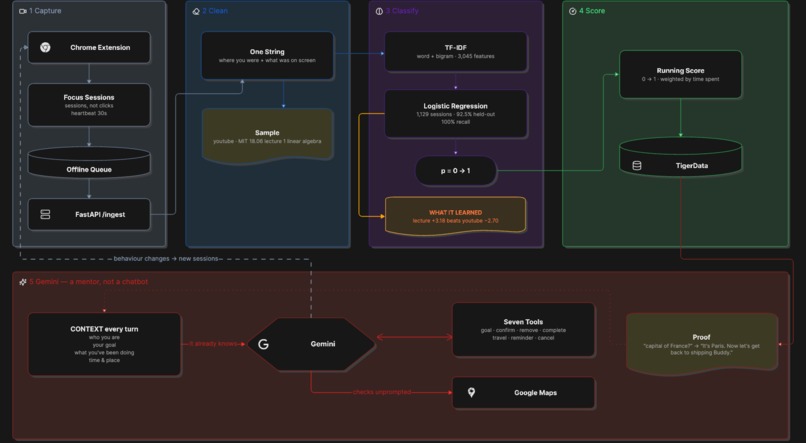Select the Focus Sessions node
This screenshot has width=806, height=443.
click(89, 105)
